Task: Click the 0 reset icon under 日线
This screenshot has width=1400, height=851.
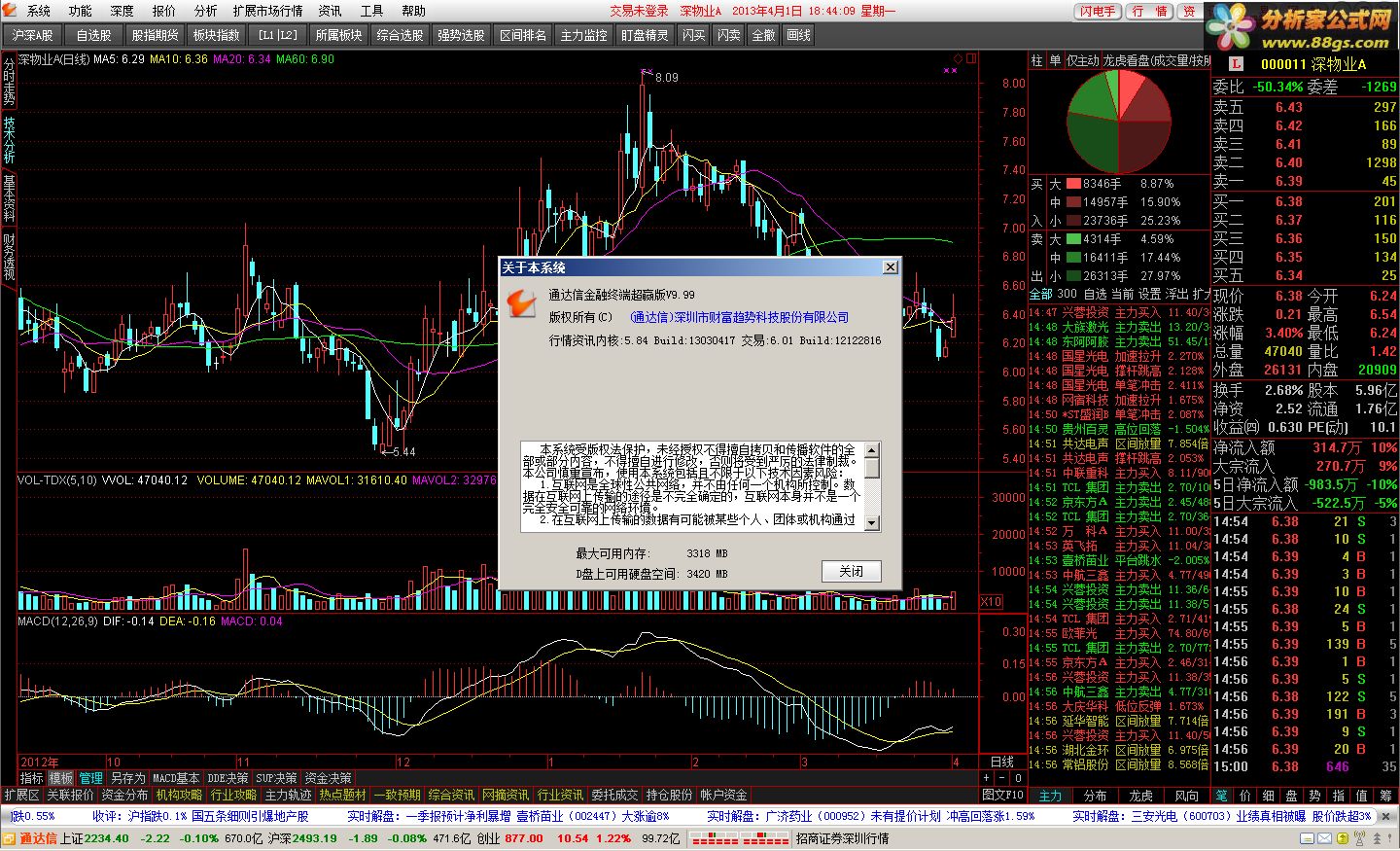Action: click(x=1018, y=777)
